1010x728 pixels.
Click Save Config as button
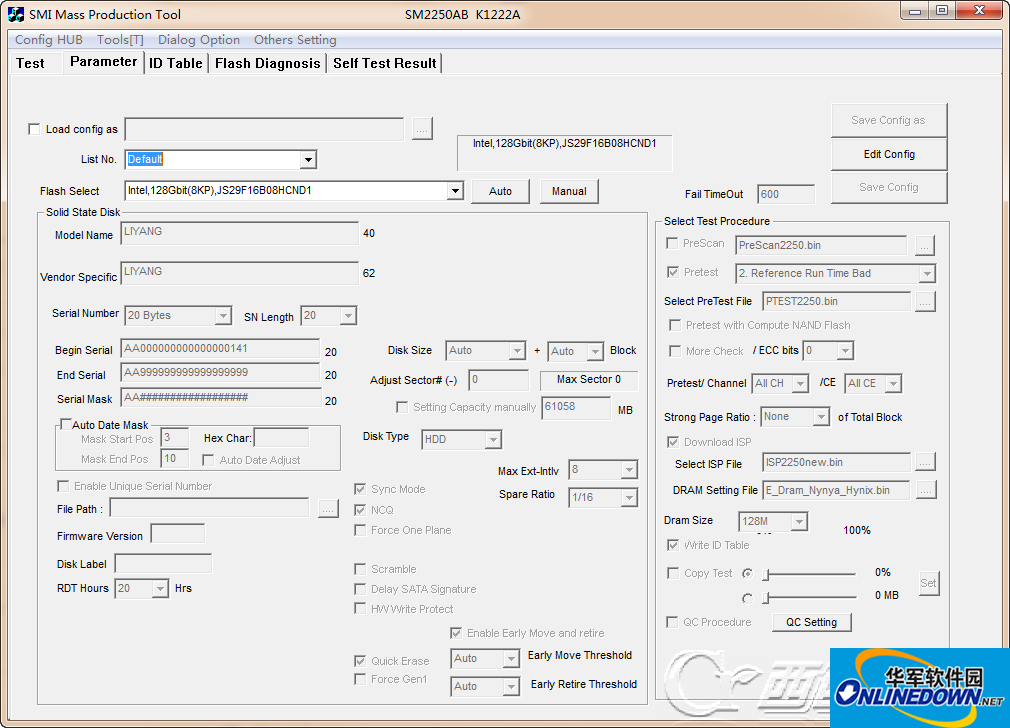tap(889, 120)
